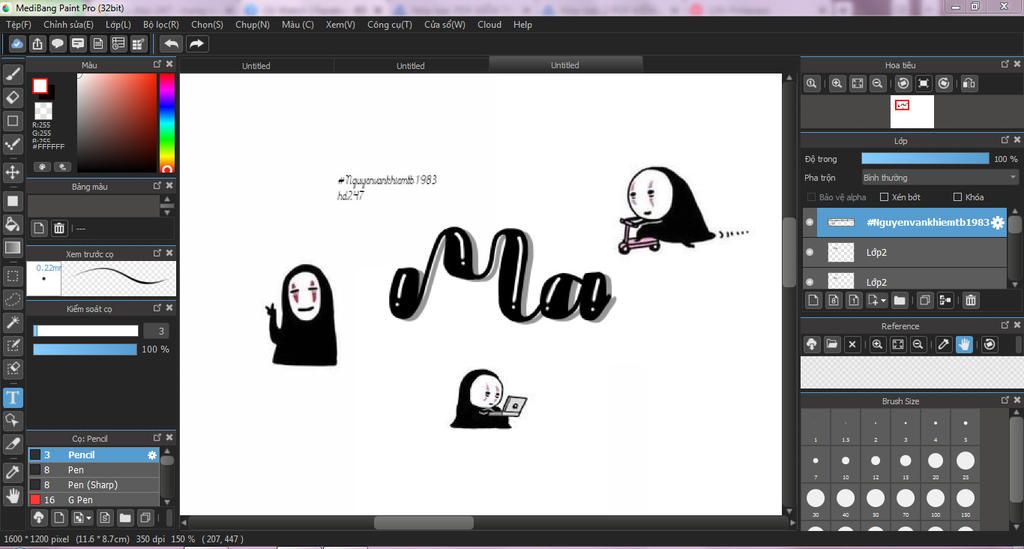1024x549 pixels.
Task: Open a reference image with folder icon
Action: coord(831,344)
